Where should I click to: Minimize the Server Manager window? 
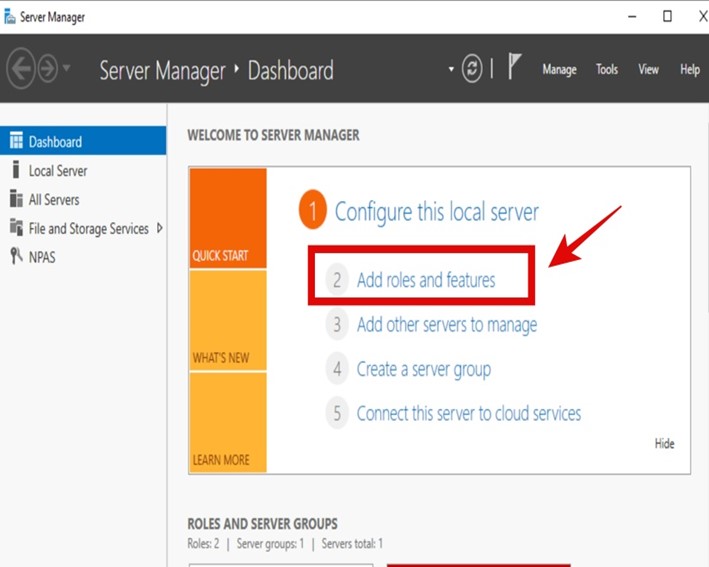[632, 17]
